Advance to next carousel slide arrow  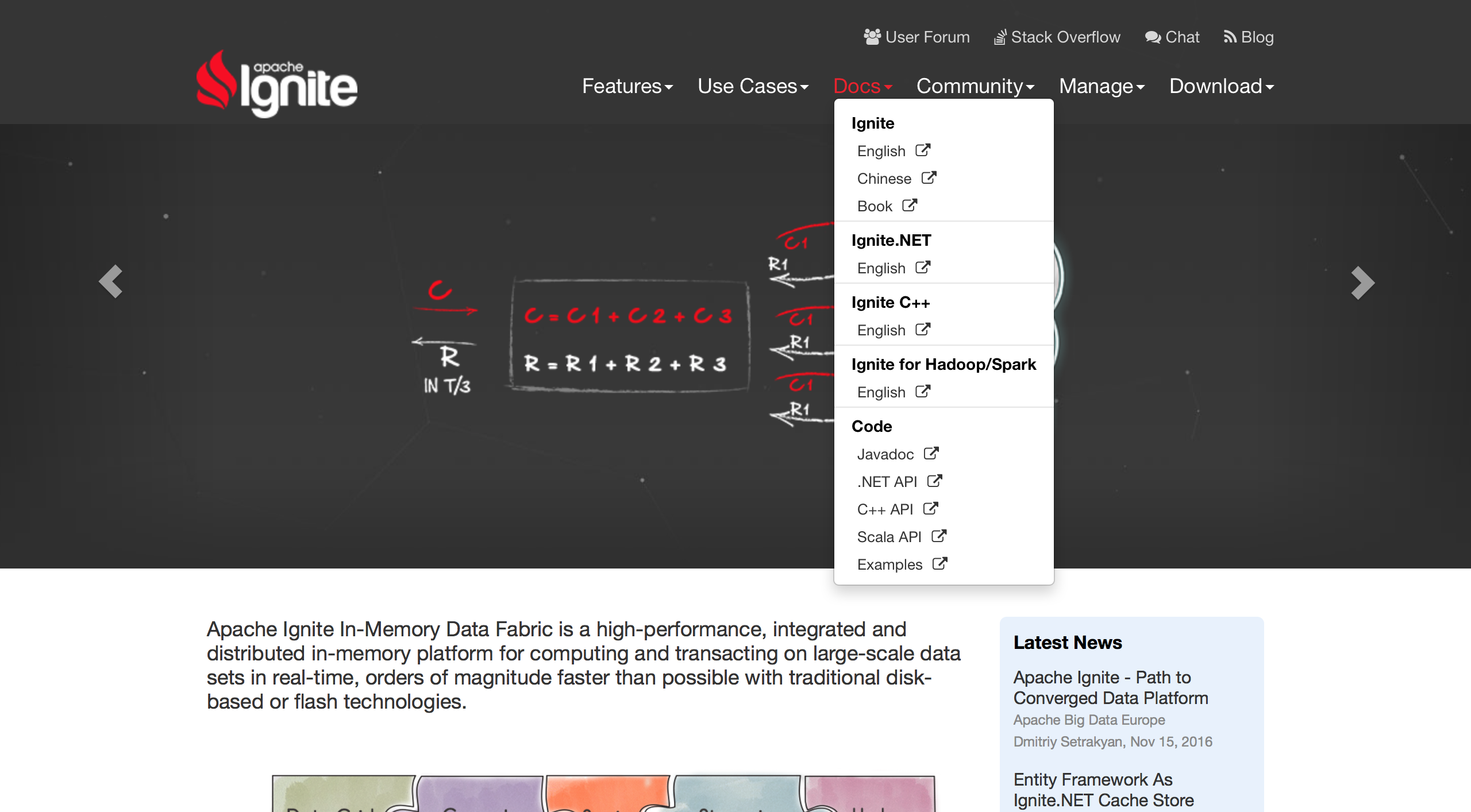(x=1362, y=283)
